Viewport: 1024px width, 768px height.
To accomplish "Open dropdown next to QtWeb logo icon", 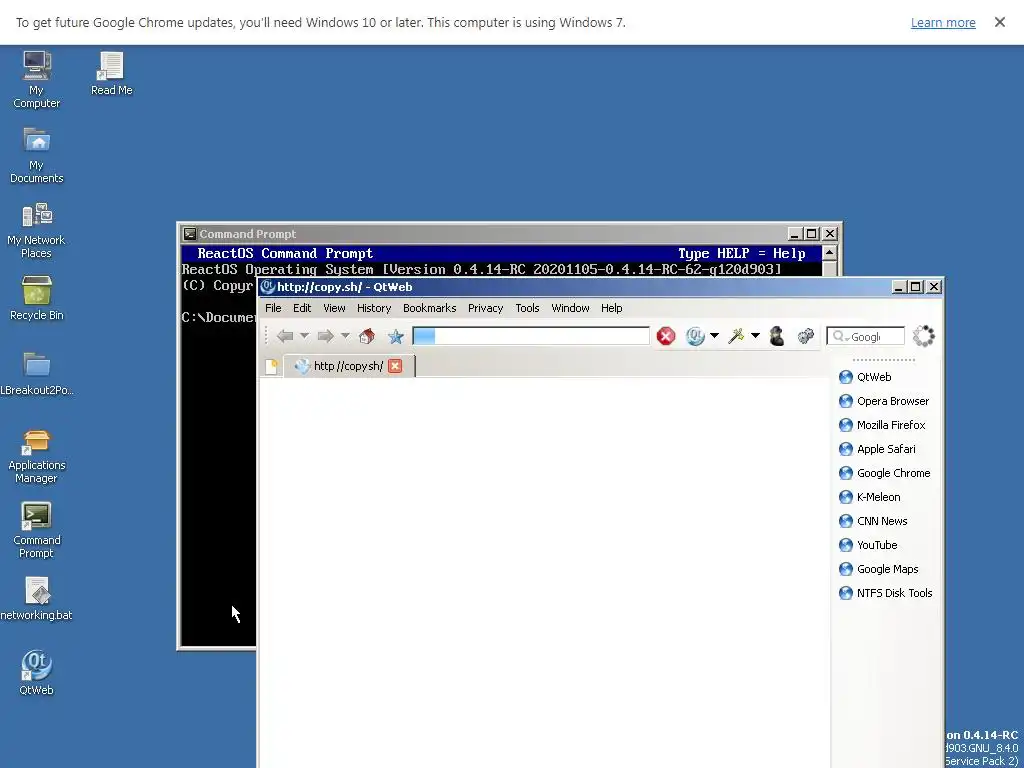I will 714,336.
